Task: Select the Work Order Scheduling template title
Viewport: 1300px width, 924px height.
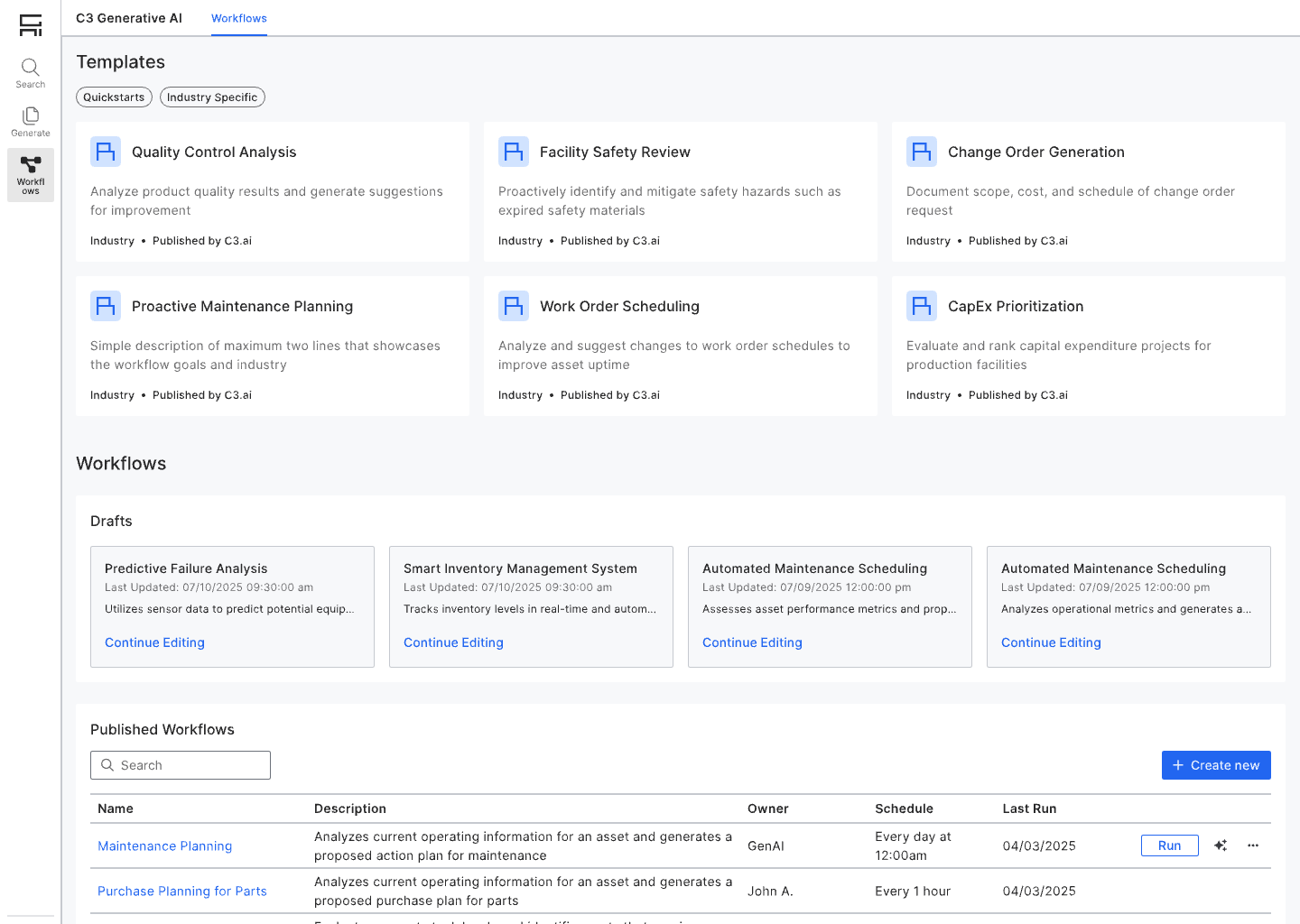Action: pos(619,307)
